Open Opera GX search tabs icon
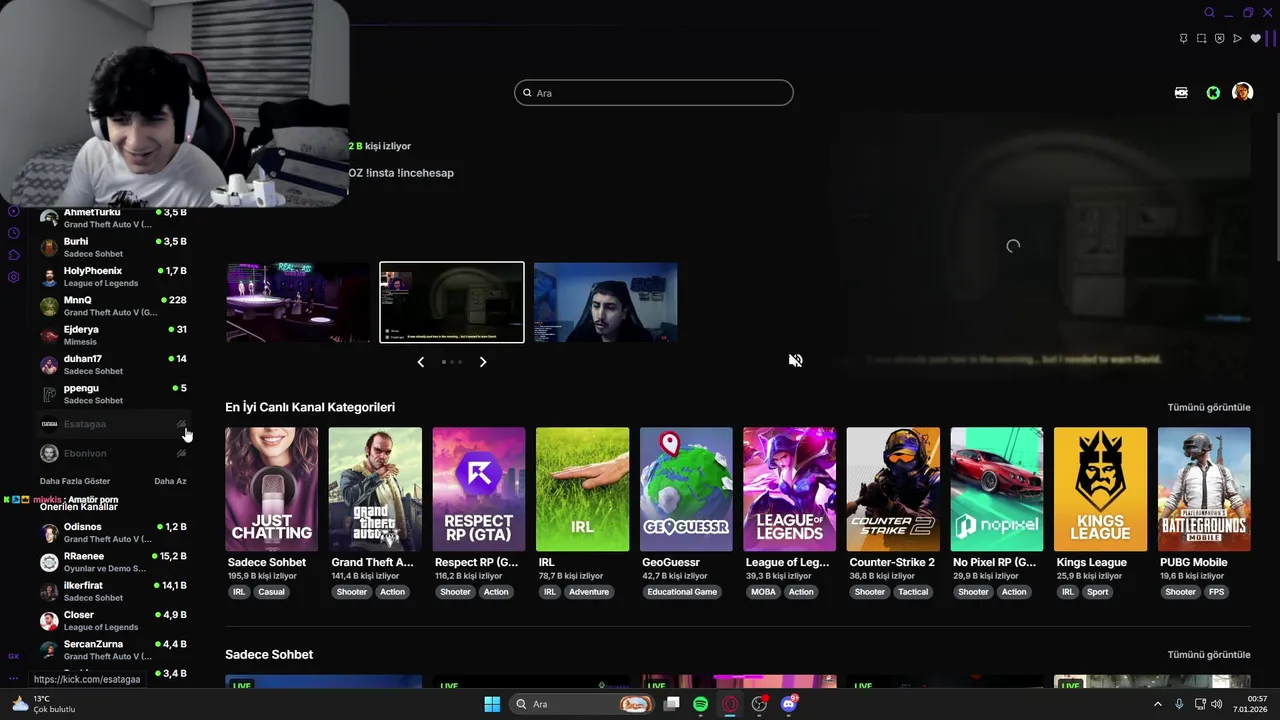 coord(1209,13)
